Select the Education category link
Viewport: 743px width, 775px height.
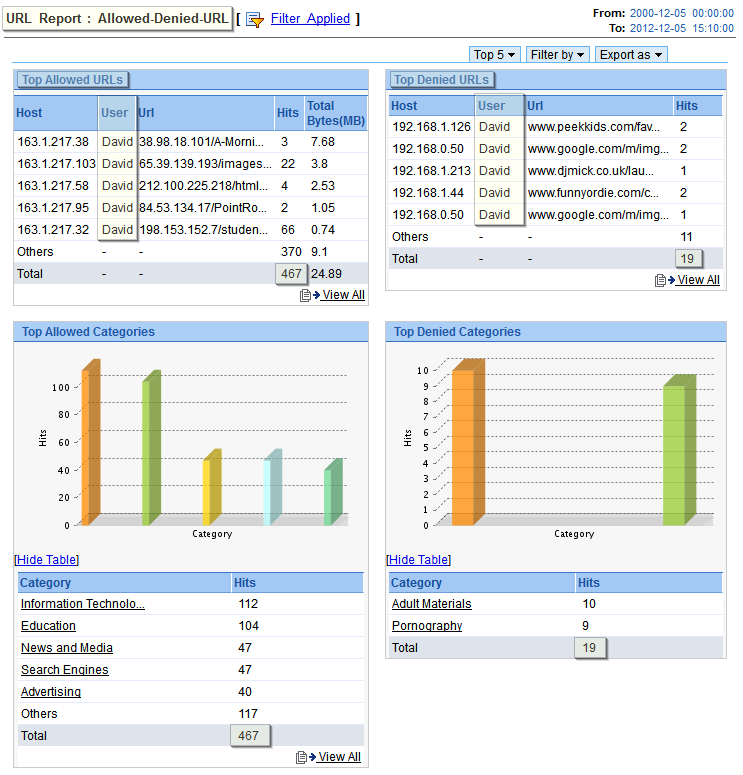pos(48,626)
